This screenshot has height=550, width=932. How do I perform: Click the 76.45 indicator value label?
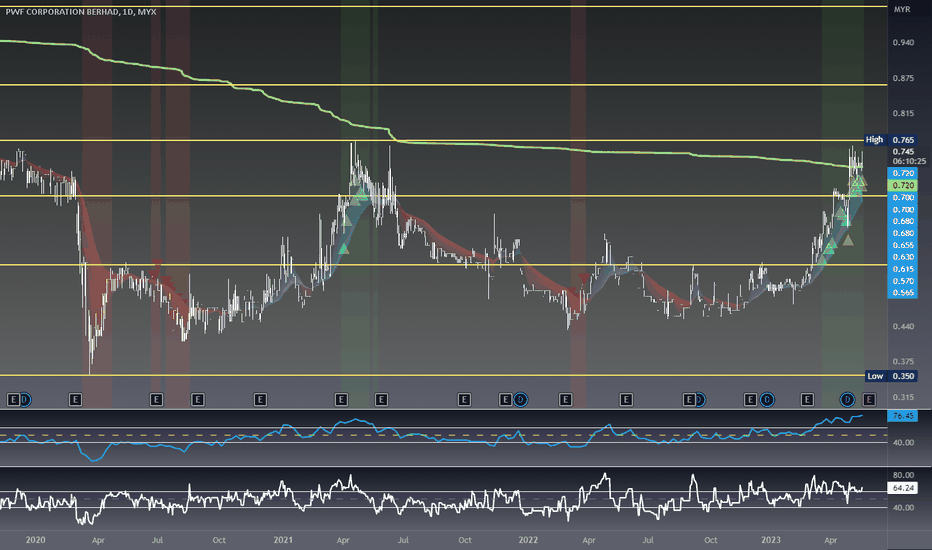click(902, 416)
